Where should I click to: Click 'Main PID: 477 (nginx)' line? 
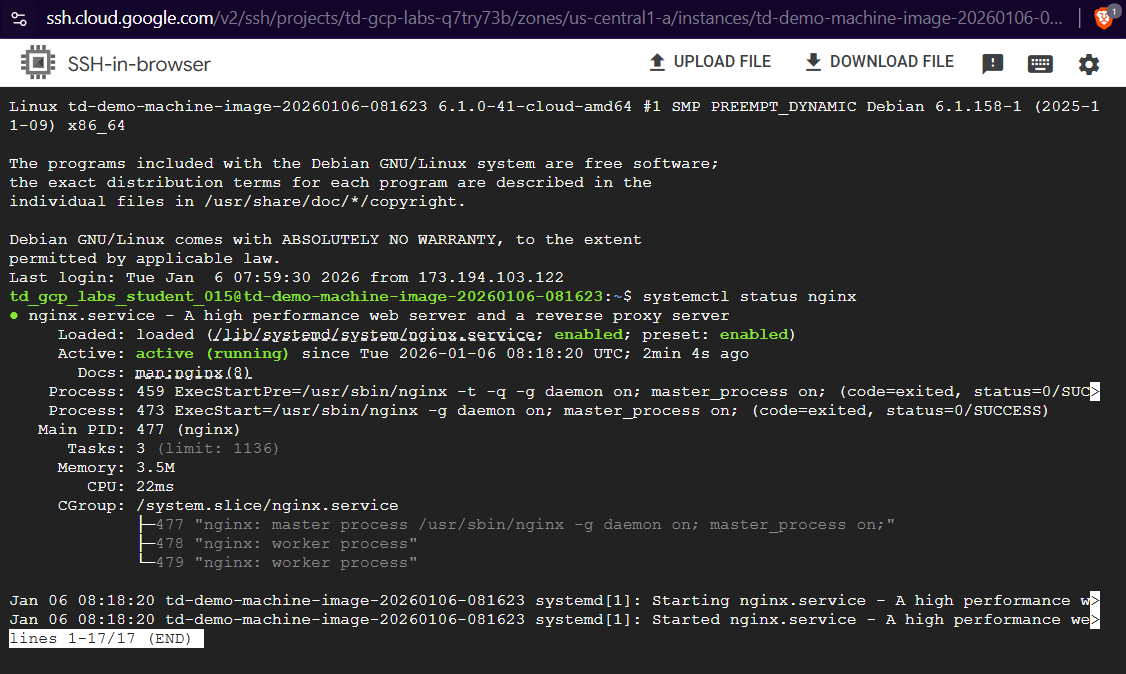139,430
